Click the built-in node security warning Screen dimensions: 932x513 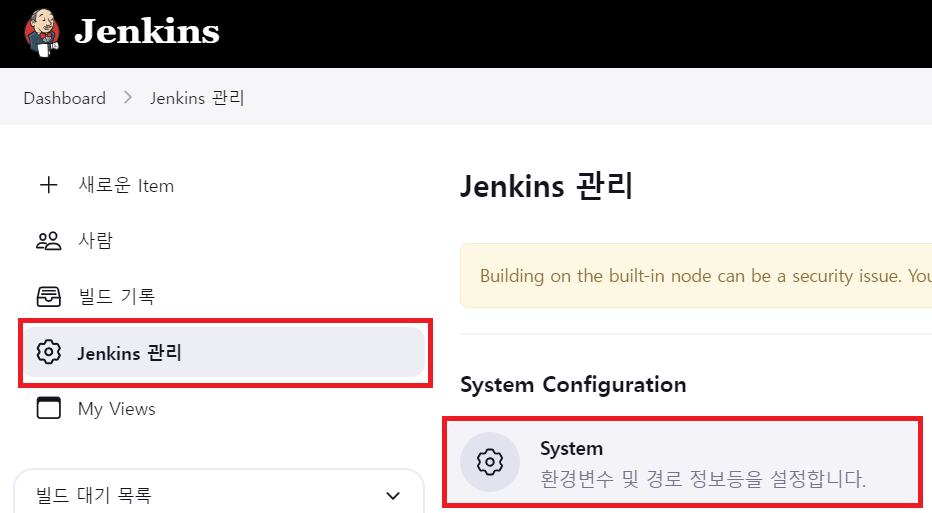tap(696, 275)
